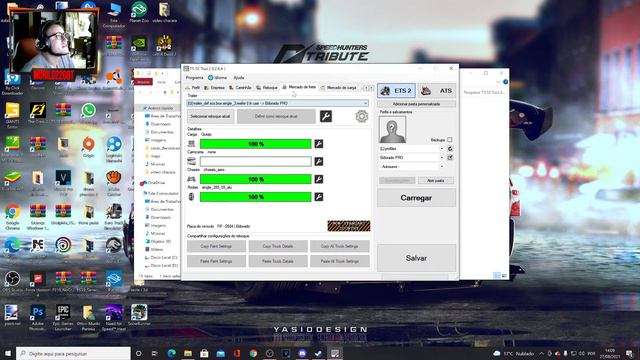
Task: Repair cargo using wrench on Carga row
Action: (x=319, y=144)
